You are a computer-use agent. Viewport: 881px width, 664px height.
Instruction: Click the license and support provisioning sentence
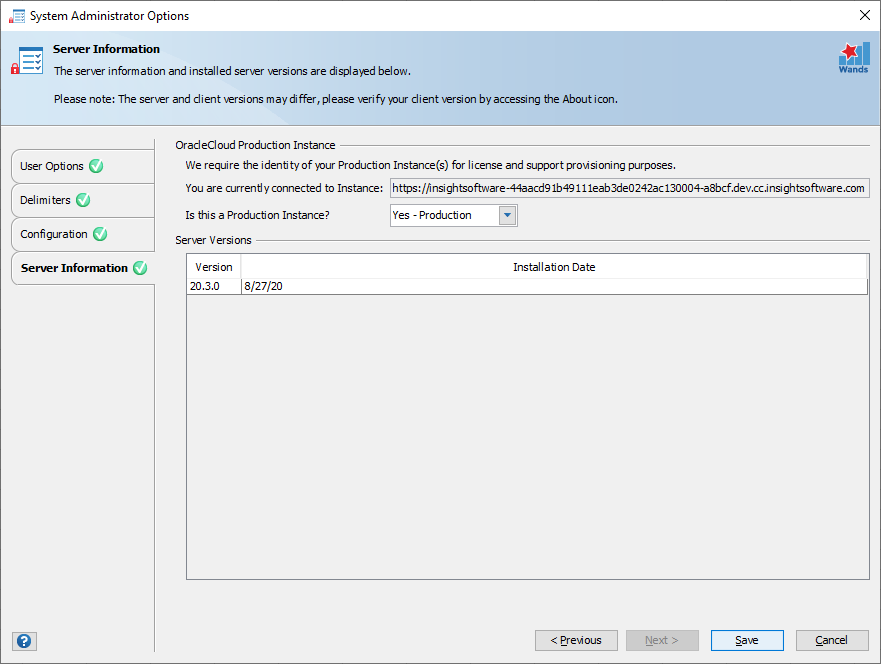point(430,165)
